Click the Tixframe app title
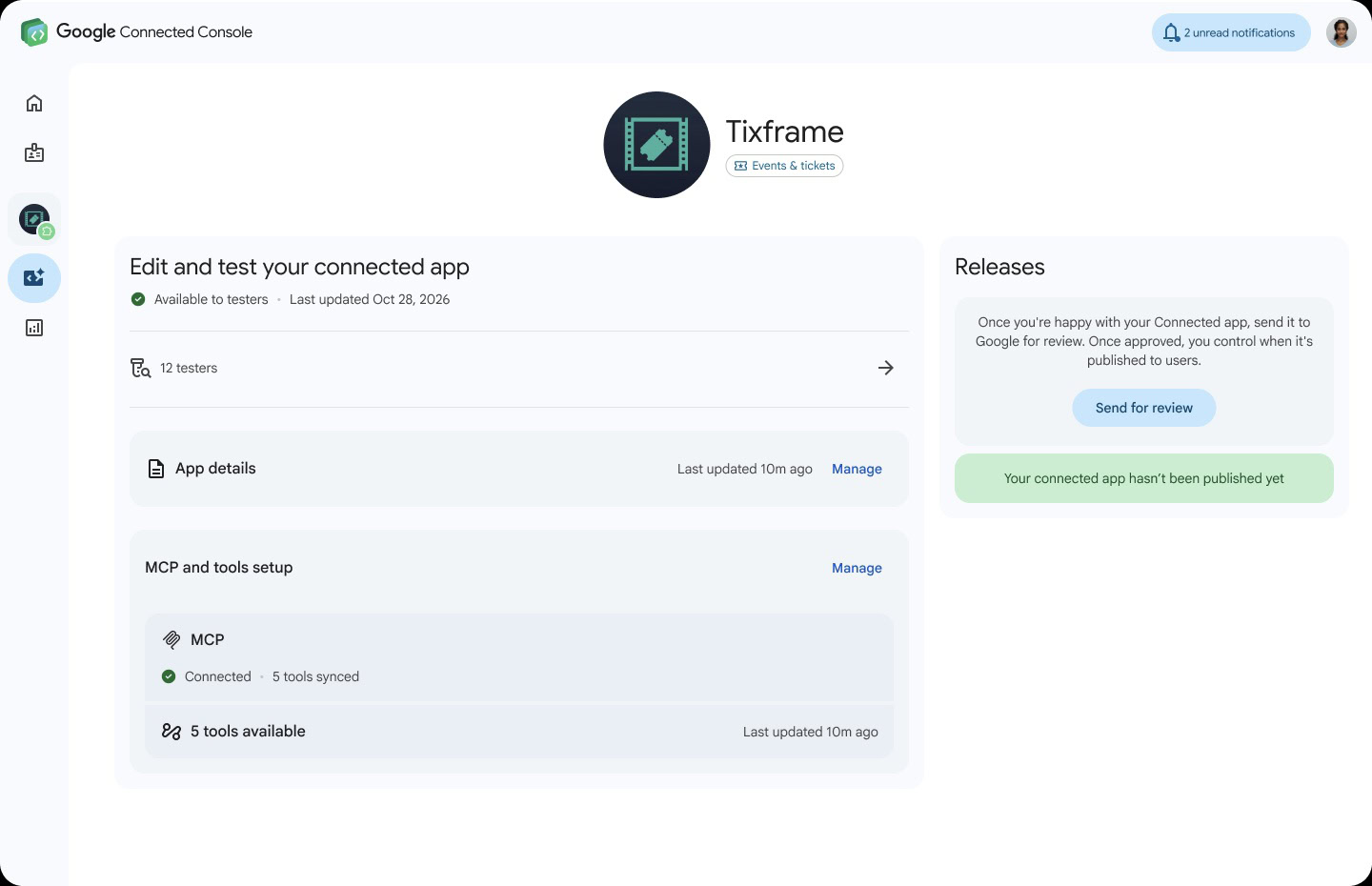Image resolution: width=1372 pixels, height=886 pixels. point(785,131)
